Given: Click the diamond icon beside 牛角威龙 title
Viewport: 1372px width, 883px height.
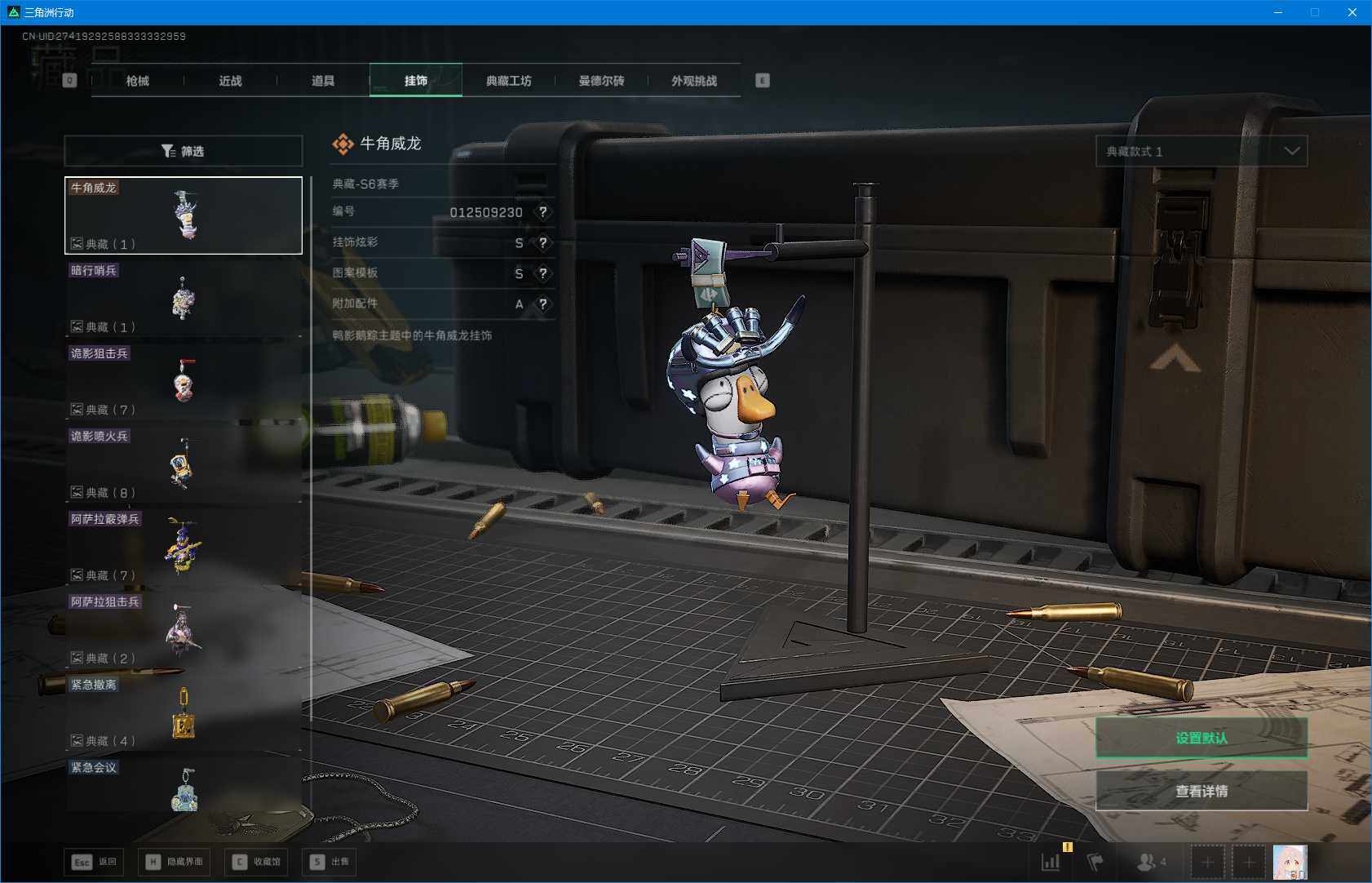Looking at the screenshot, I should click(343, 144).
